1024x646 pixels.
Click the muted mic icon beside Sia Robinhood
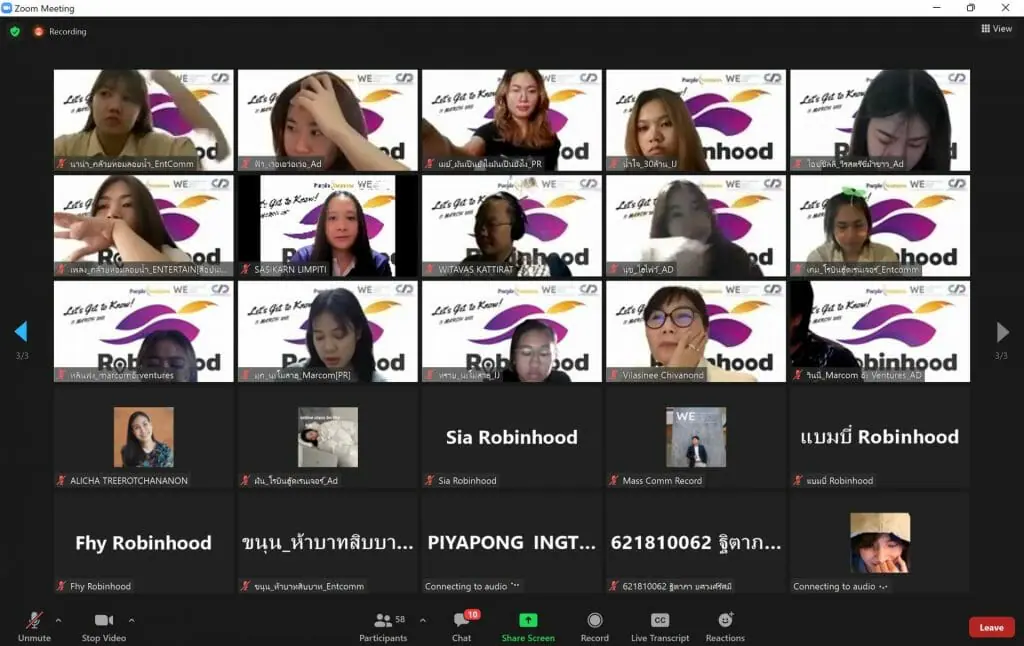pos(430,480)
